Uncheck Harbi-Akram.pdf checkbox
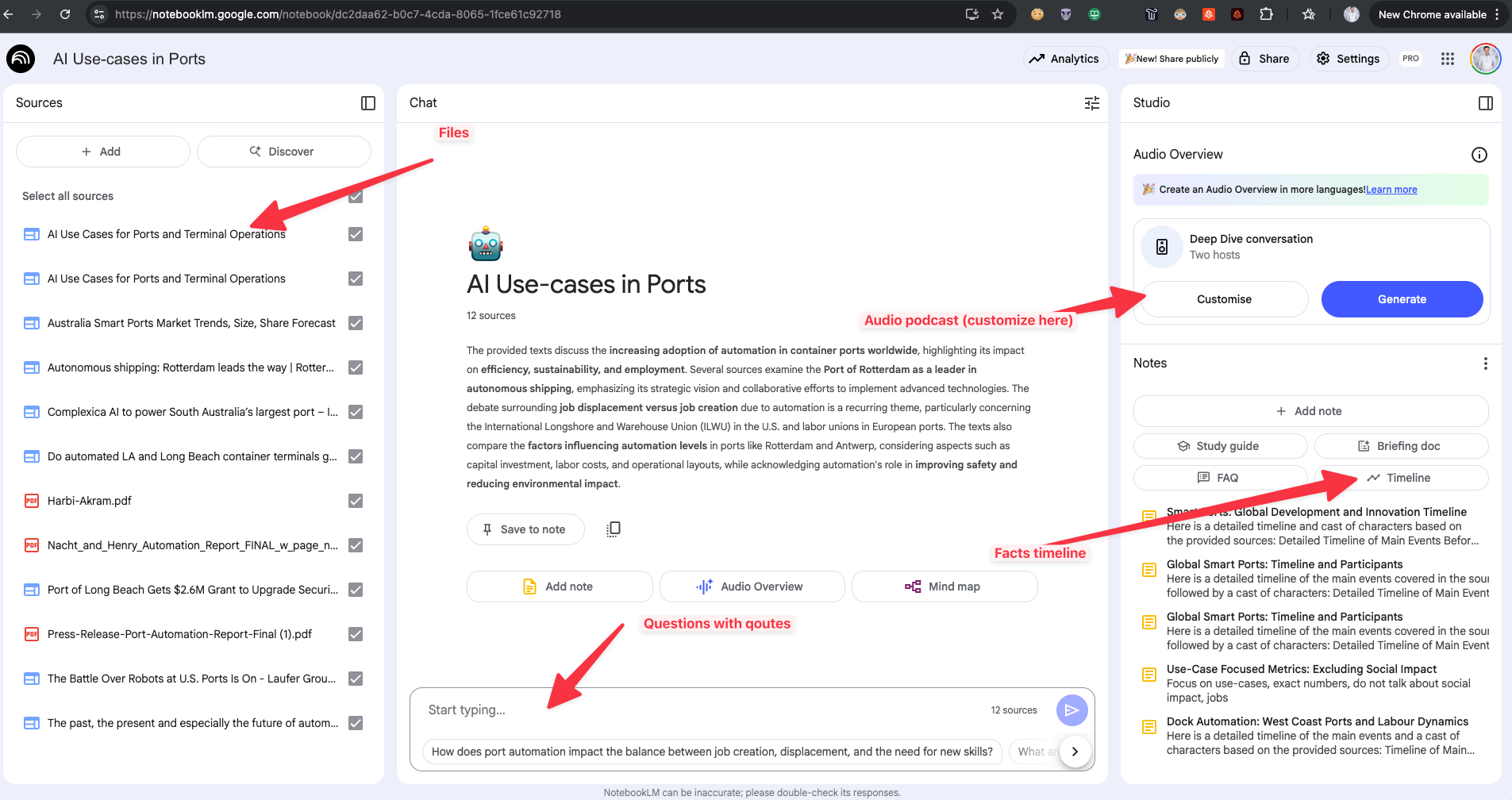The height and width of the screenshot is (800, 1512). click(x=356, y=501)
